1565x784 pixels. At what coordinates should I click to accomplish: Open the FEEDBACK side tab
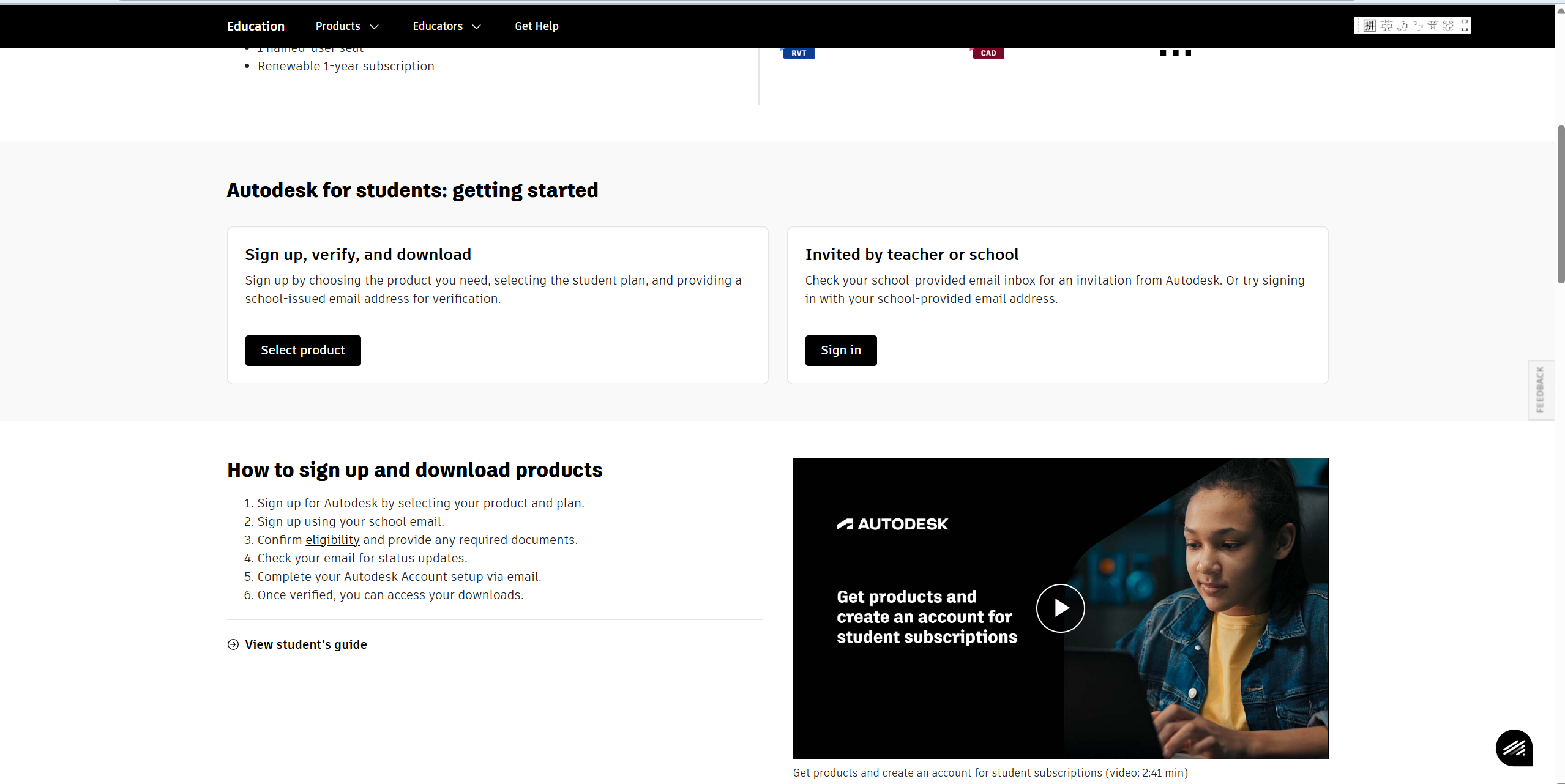click(1541, 390)
